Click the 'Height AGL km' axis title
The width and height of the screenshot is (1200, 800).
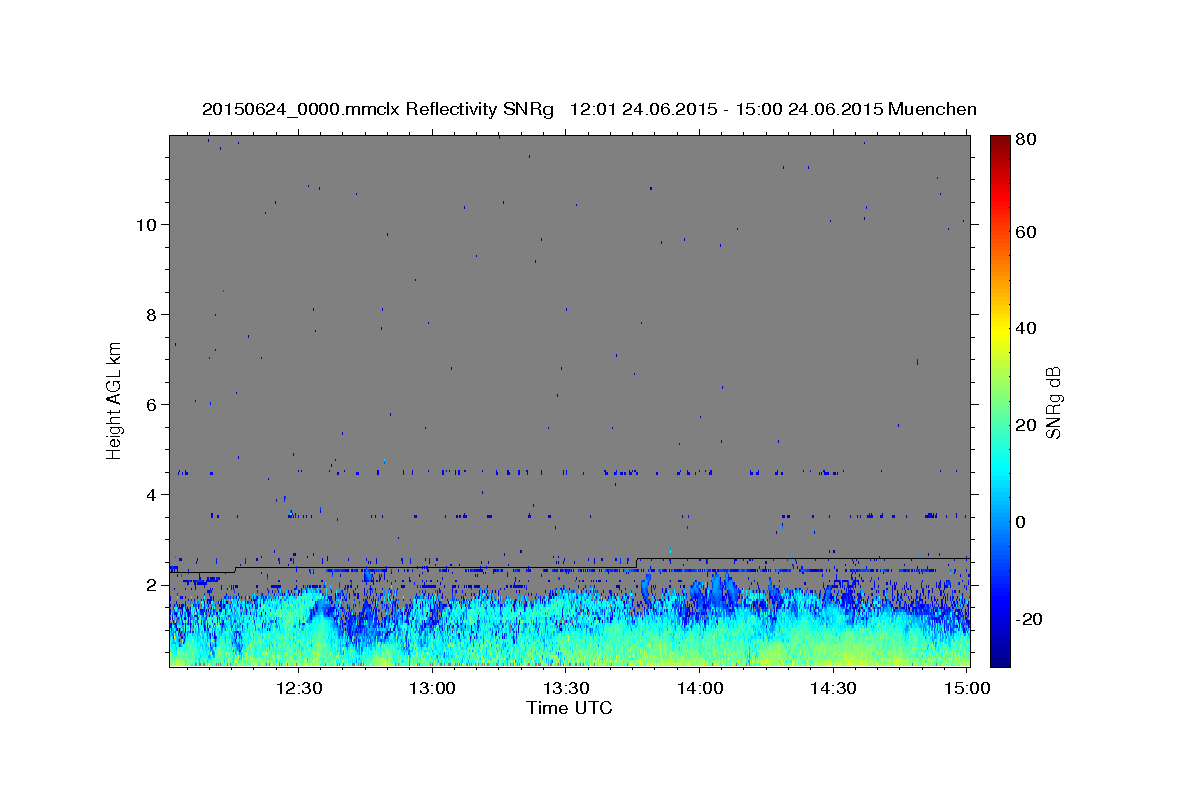tap(115, 399)
